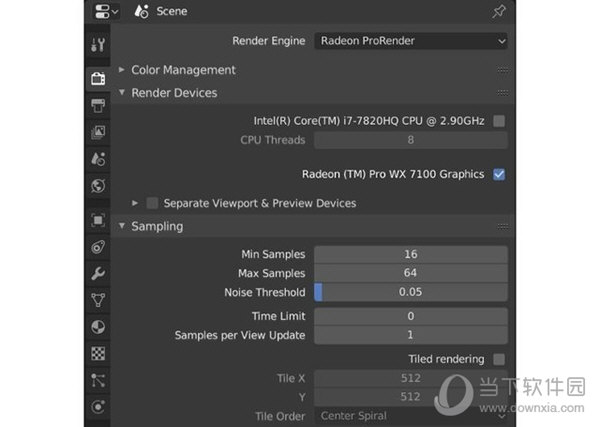Click the Sampling panel title
600x427 pixels.
[x=157, y=227]
